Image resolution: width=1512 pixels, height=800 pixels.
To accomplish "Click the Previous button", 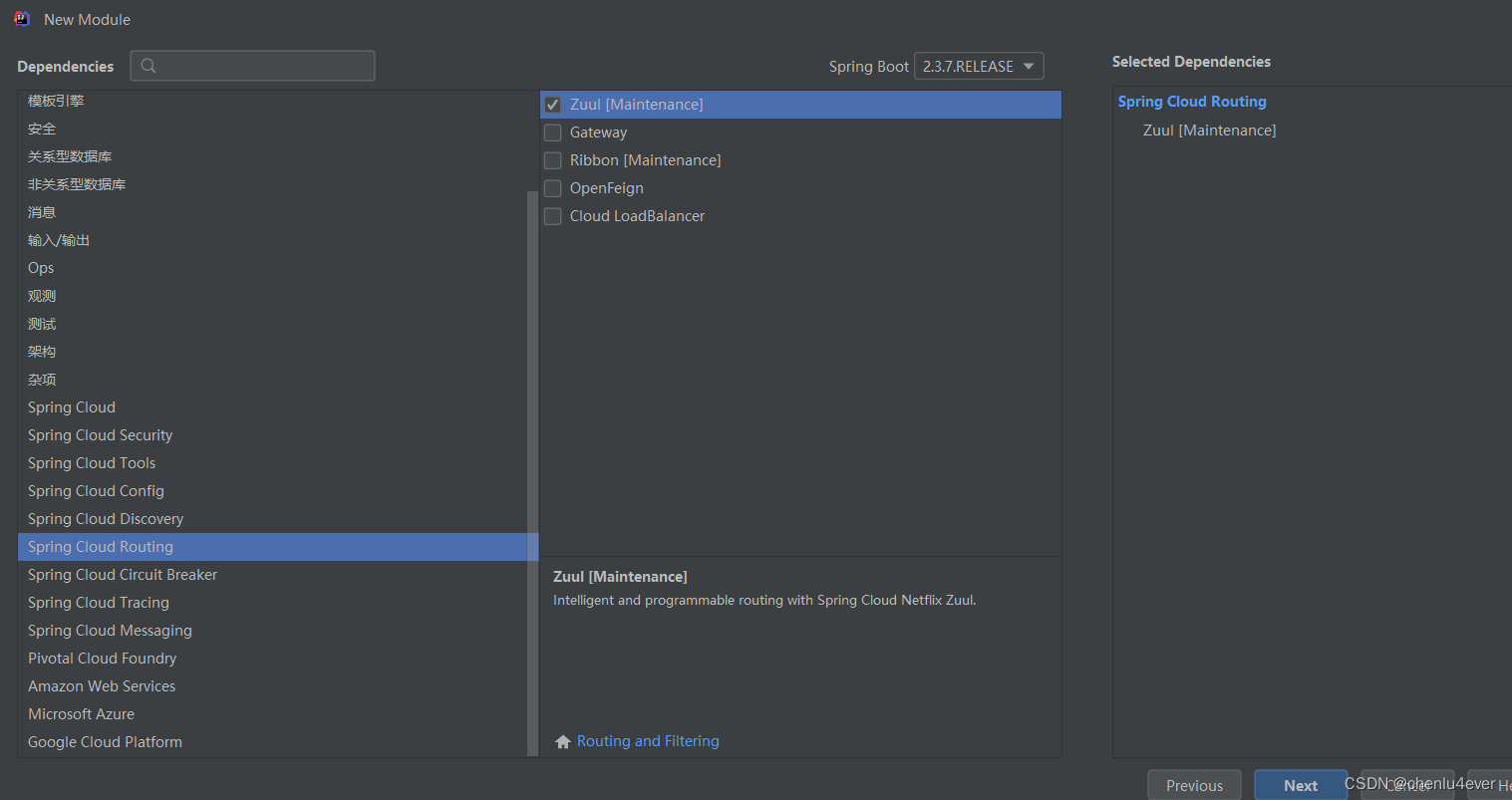I will tap(1193, 784).
